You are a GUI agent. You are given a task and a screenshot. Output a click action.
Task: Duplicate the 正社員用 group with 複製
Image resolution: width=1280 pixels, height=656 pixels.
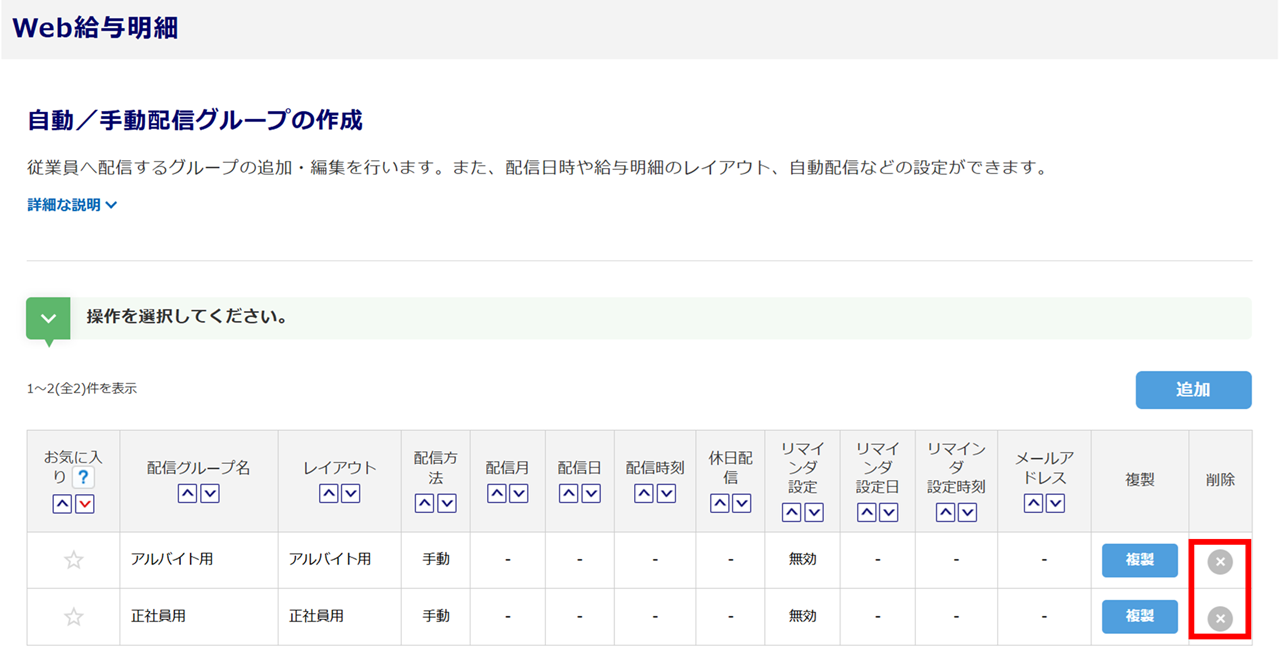point(1139,617)
